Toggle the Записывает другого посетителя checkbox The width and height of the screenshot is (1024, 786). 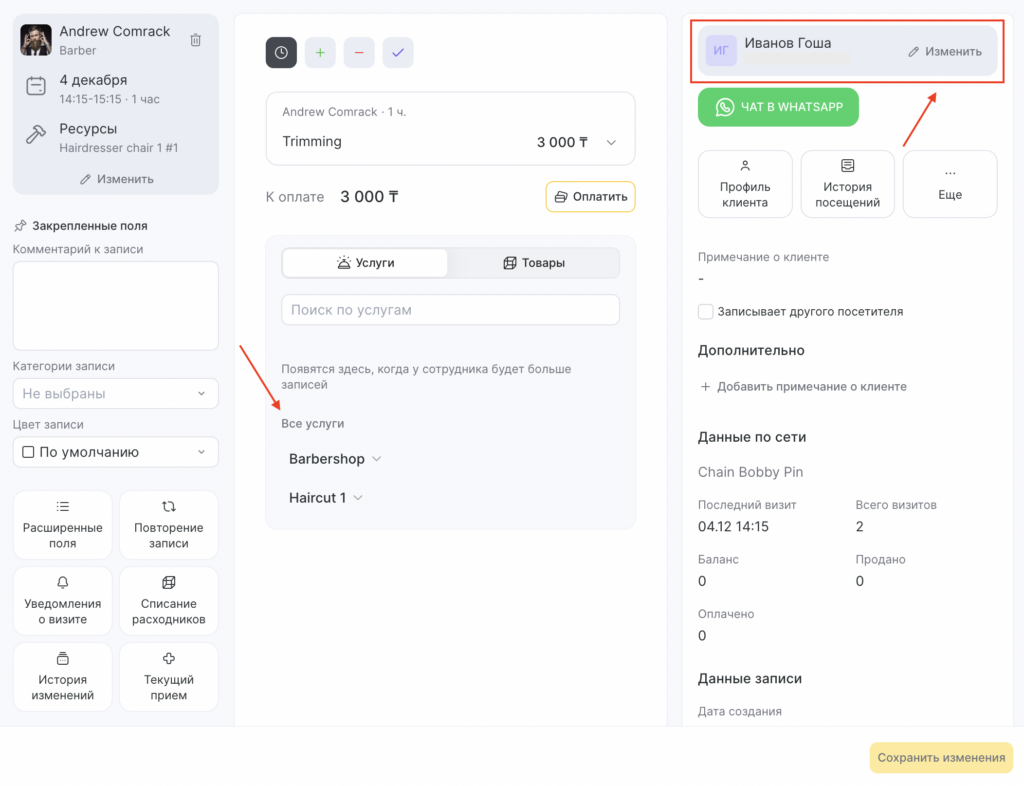706,312
